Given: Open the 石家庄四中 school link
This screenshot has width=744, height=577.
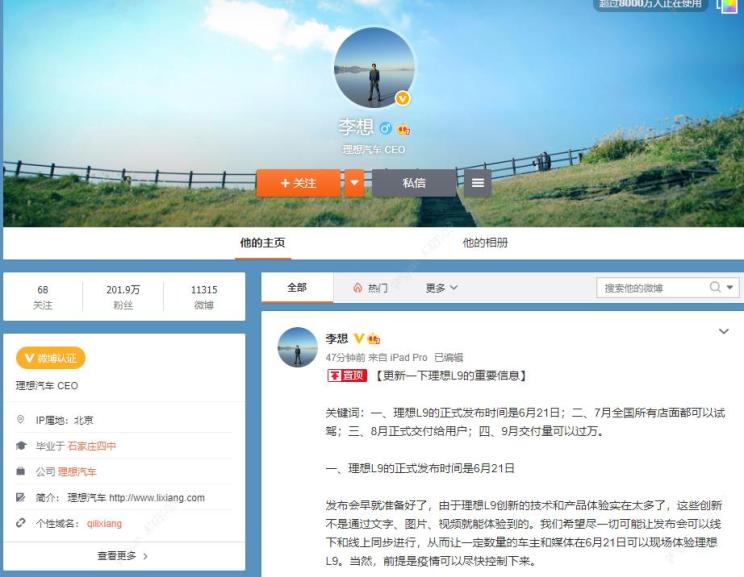Looking at the screenshot, I should point(91,446).
